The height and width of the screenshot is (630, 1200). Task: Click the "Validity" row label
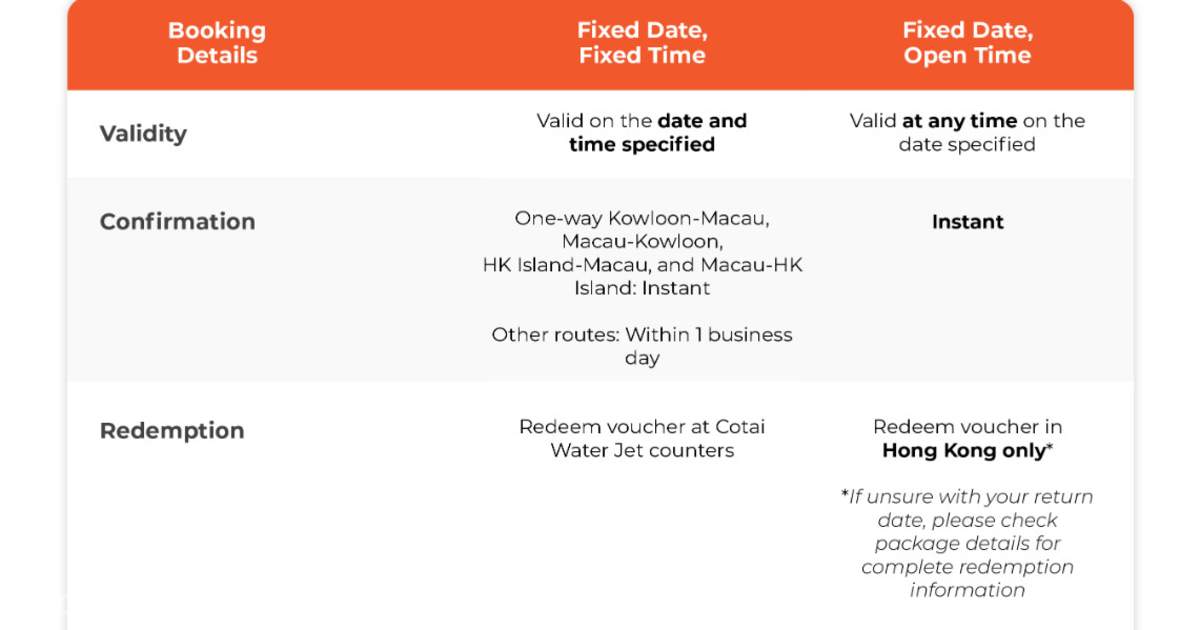coord(143,133)
